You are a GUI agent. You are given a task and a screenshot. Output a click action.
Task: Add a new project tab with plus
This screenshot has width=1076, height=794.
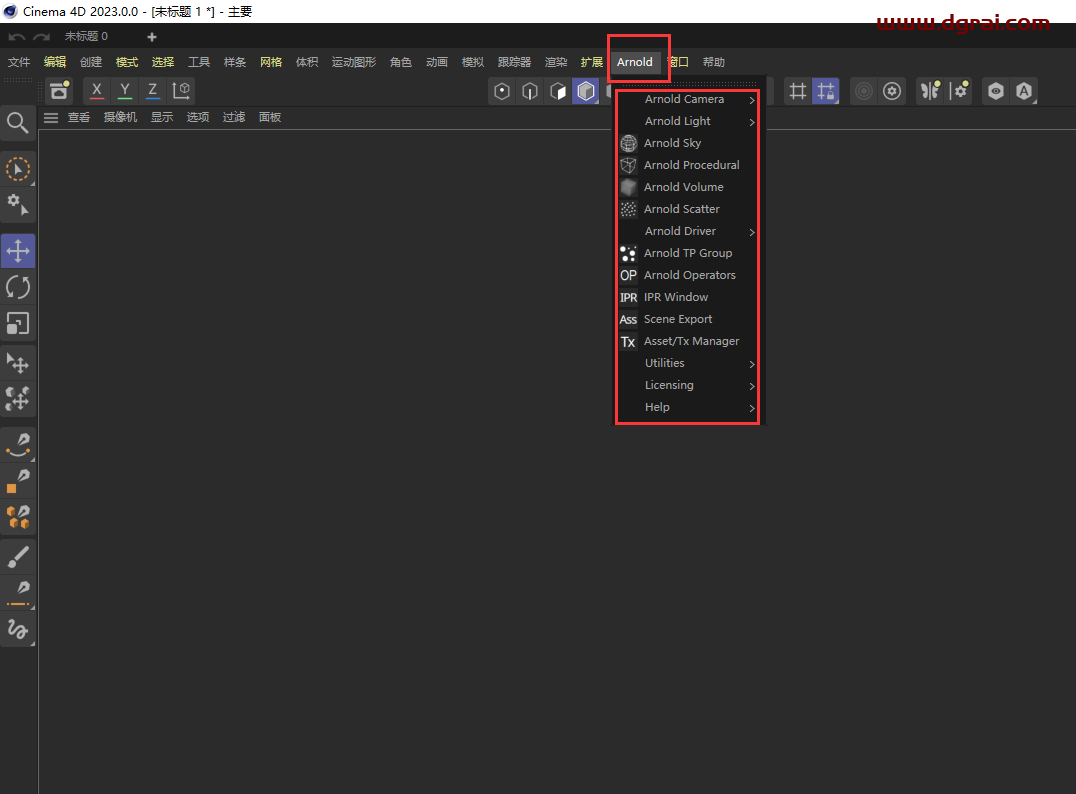(x=152, y=37)
